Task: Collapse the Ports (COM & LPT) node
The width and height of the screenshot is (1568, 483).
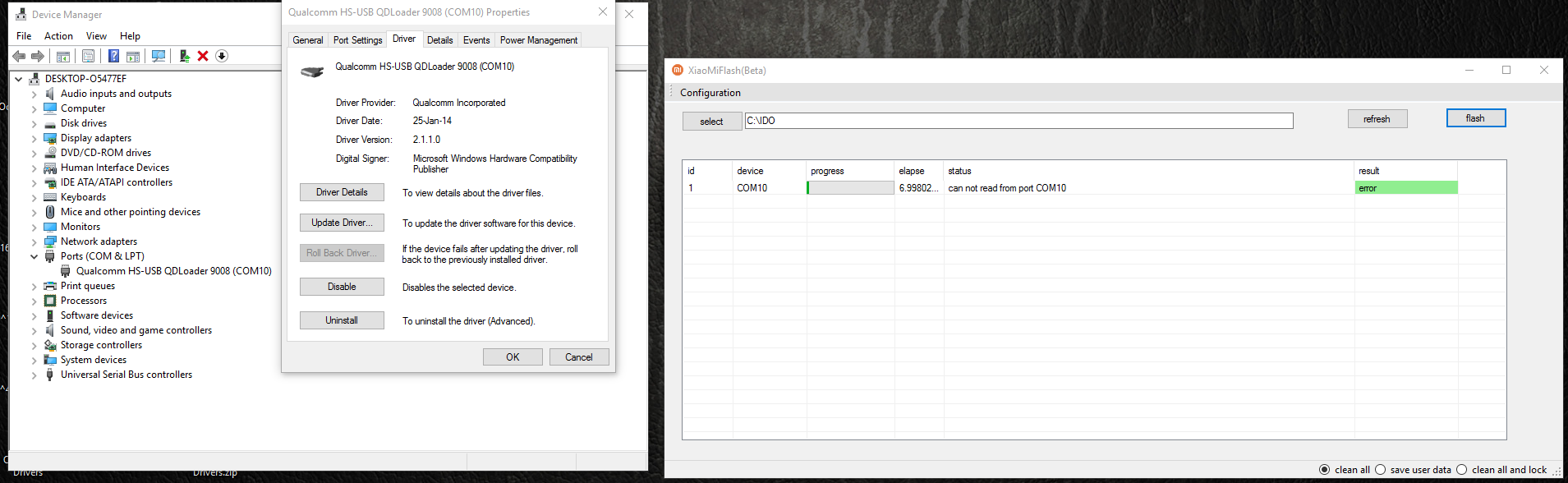Action: [34, 256]
